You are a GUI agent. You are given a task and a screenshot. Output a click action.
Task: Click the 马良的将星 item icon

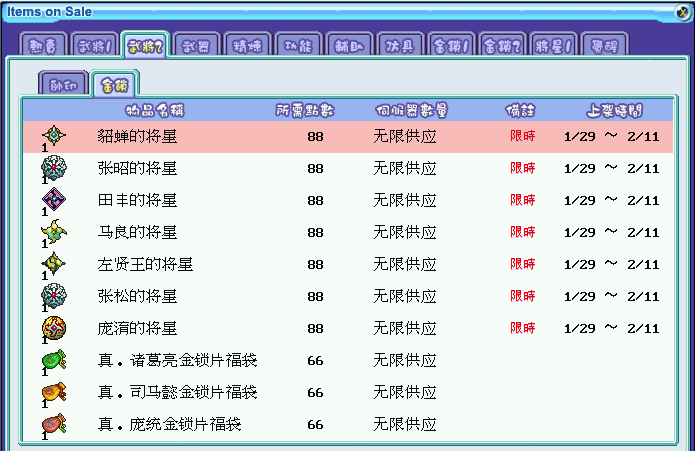[x=53, y=232]
